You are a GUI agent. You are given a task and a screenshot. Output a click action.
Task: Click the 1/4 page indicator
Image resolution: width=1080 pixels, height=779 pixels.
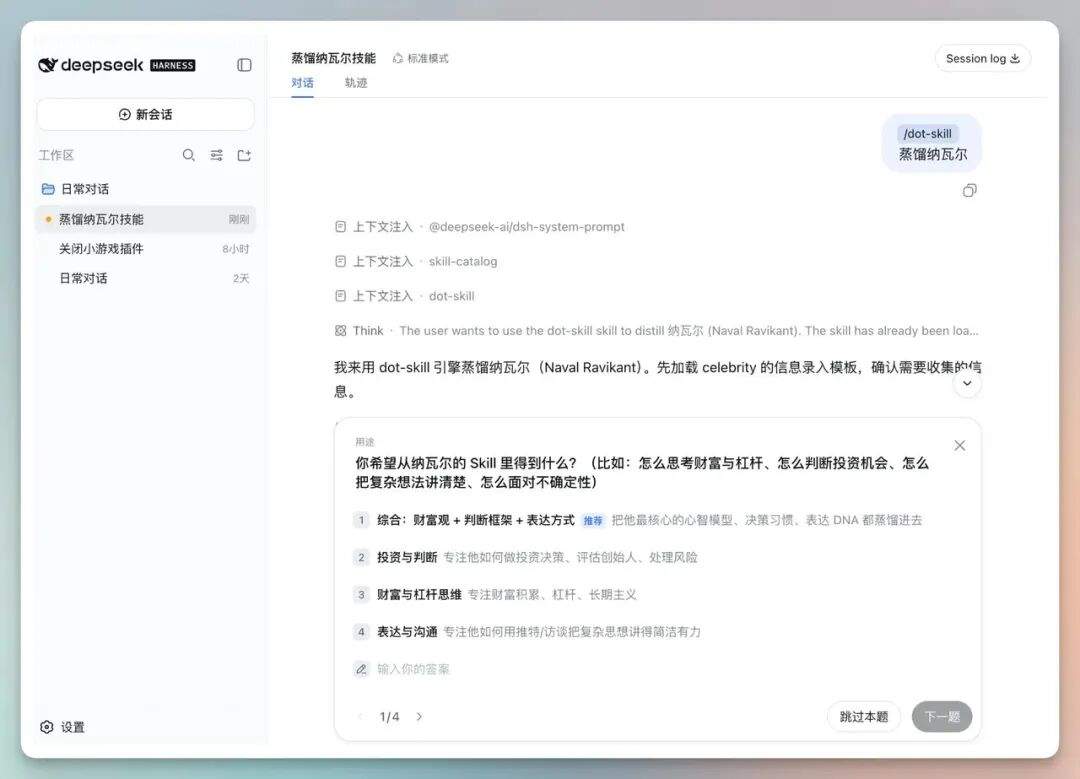pyautogui.click(x=389, y=717)
